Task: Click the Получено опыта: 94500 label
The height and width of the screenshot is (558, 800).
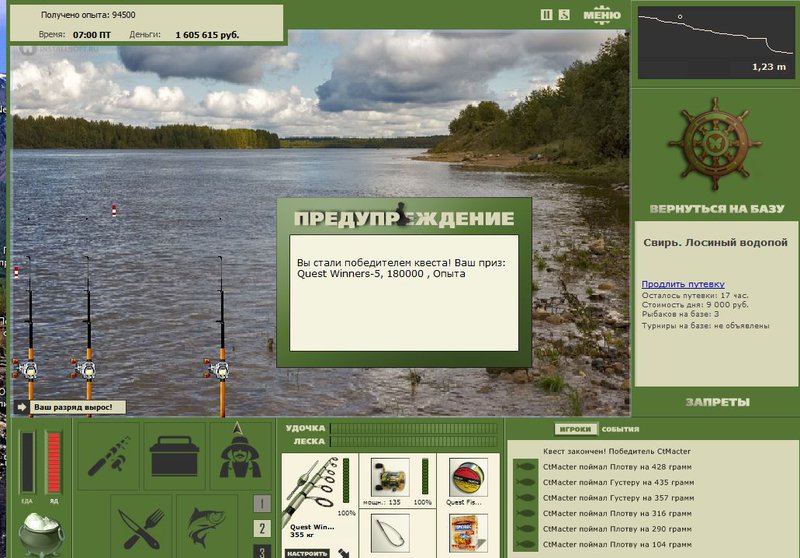Action: click(88, 15)
